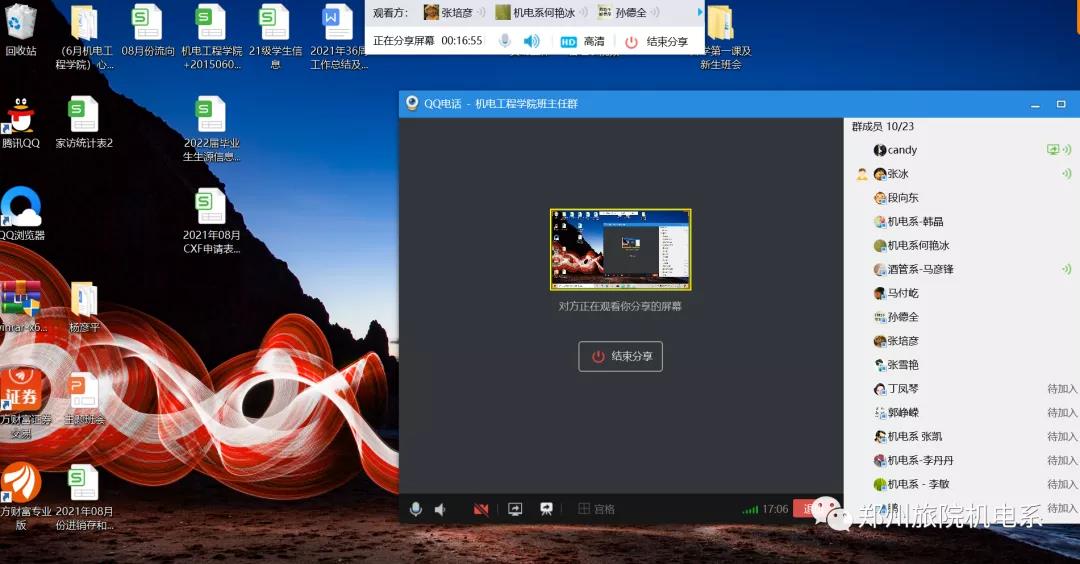Open the 回收站 recycle bin
Screen dimensions: 1080x564
tap(21, 30)
